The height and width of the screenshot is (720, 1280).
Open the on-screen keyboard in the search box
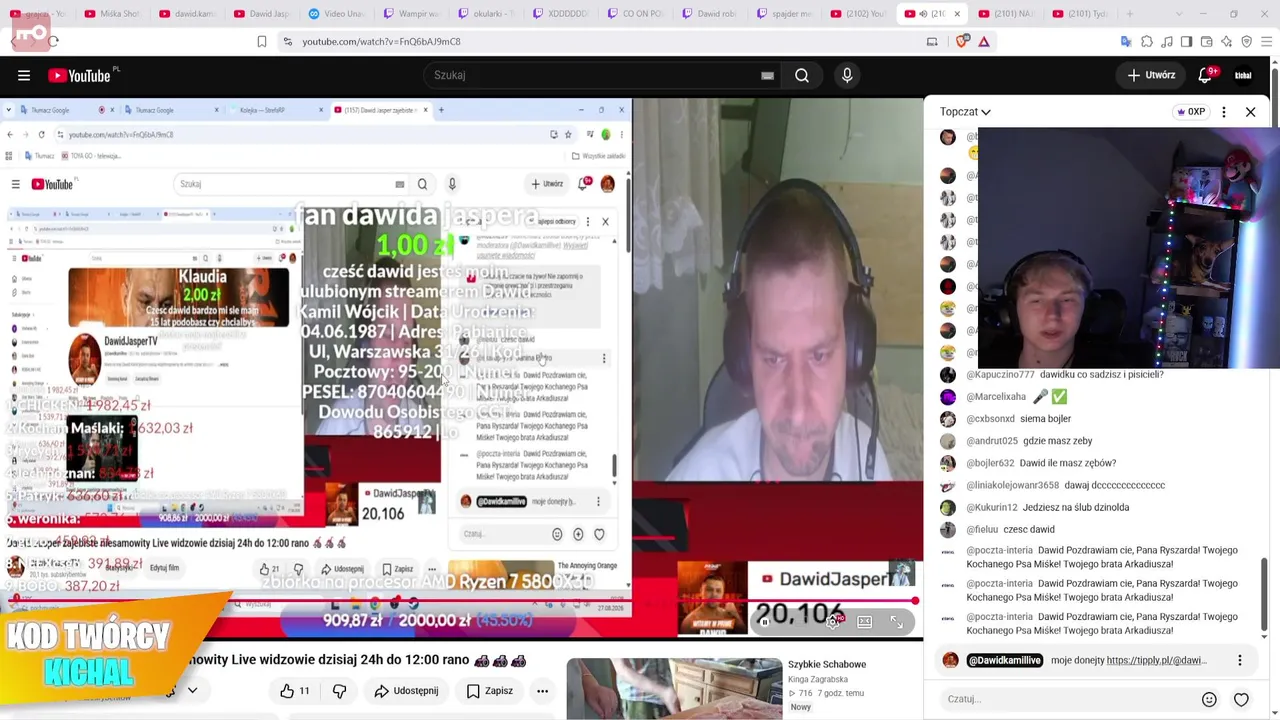pos(767,75)
